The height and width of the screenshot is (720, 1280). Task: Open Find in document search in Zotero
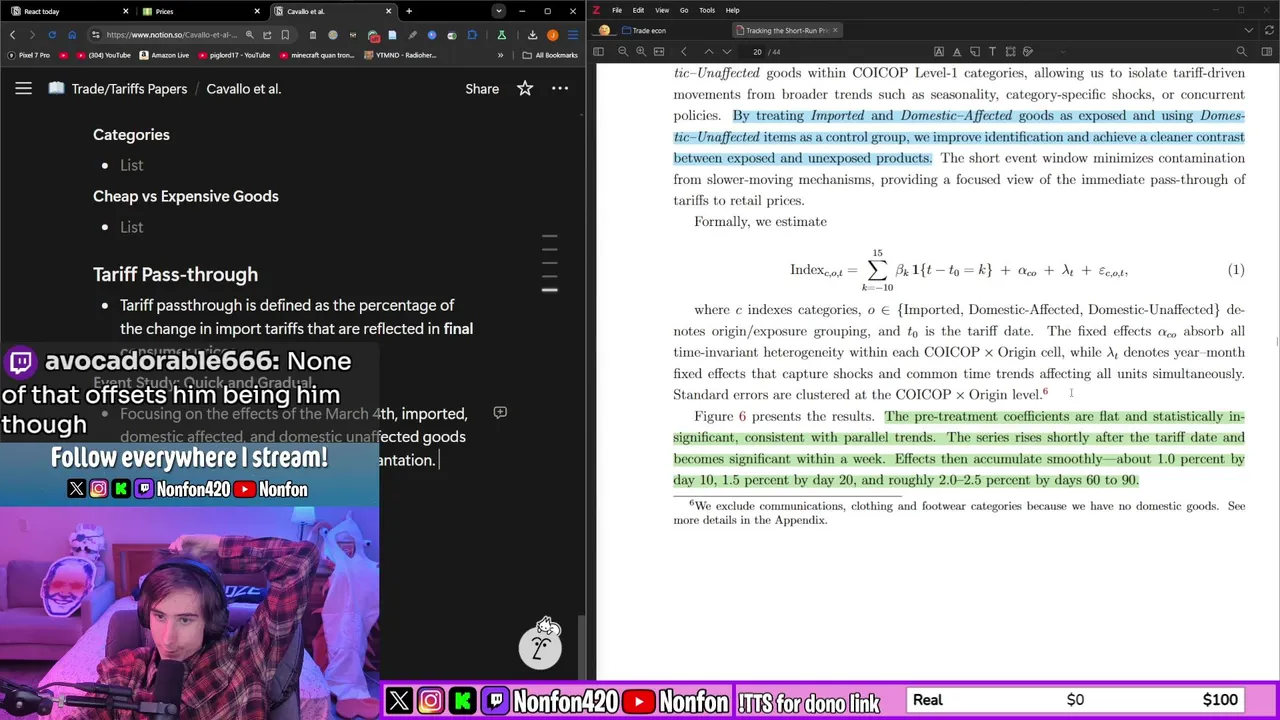(1242, 52)
